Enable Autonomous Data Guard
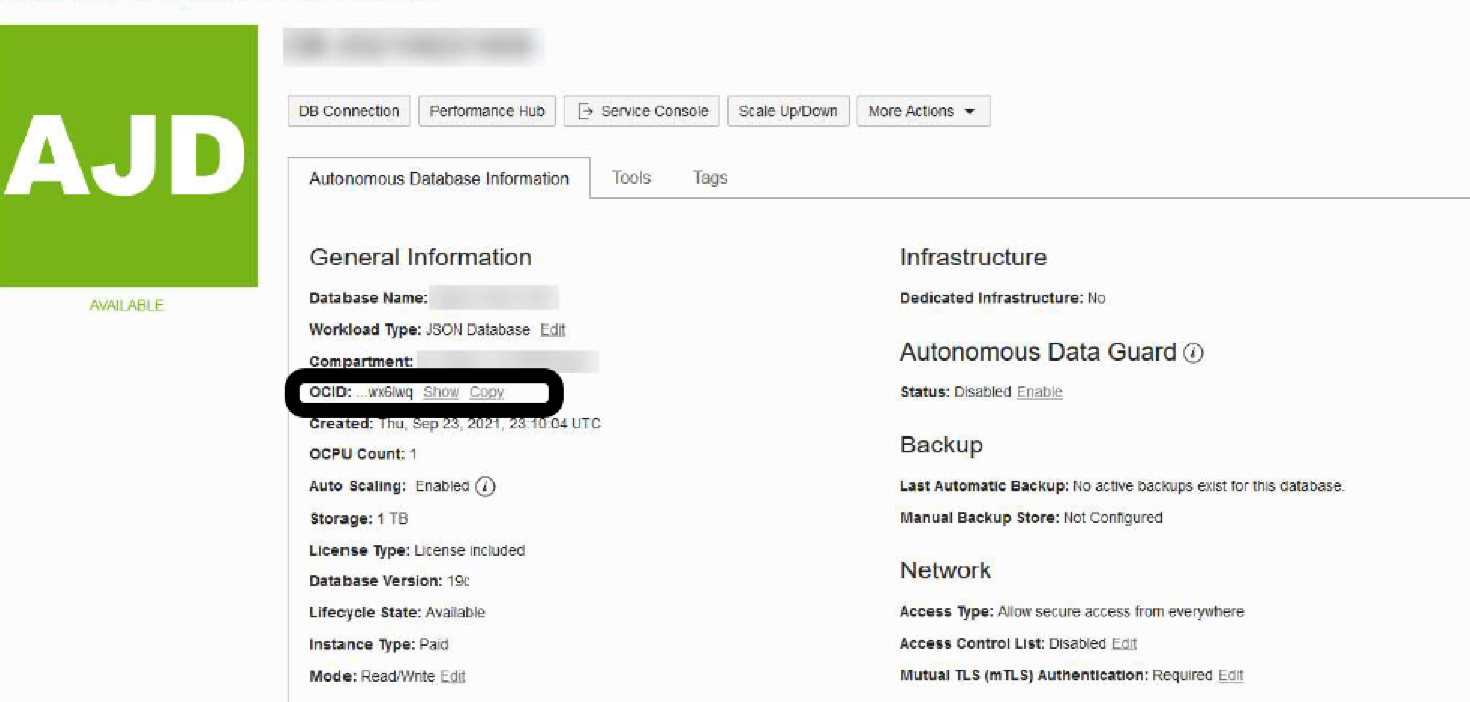1470x702 pixels. coord(1039,392)
